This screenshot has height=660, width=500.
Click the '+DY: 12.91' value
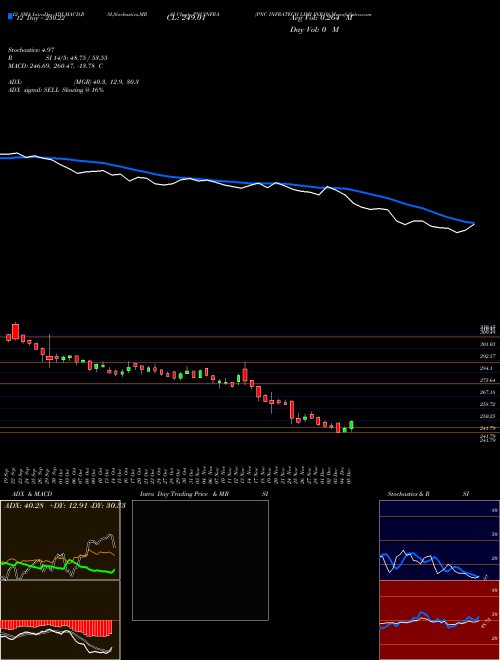67,506
